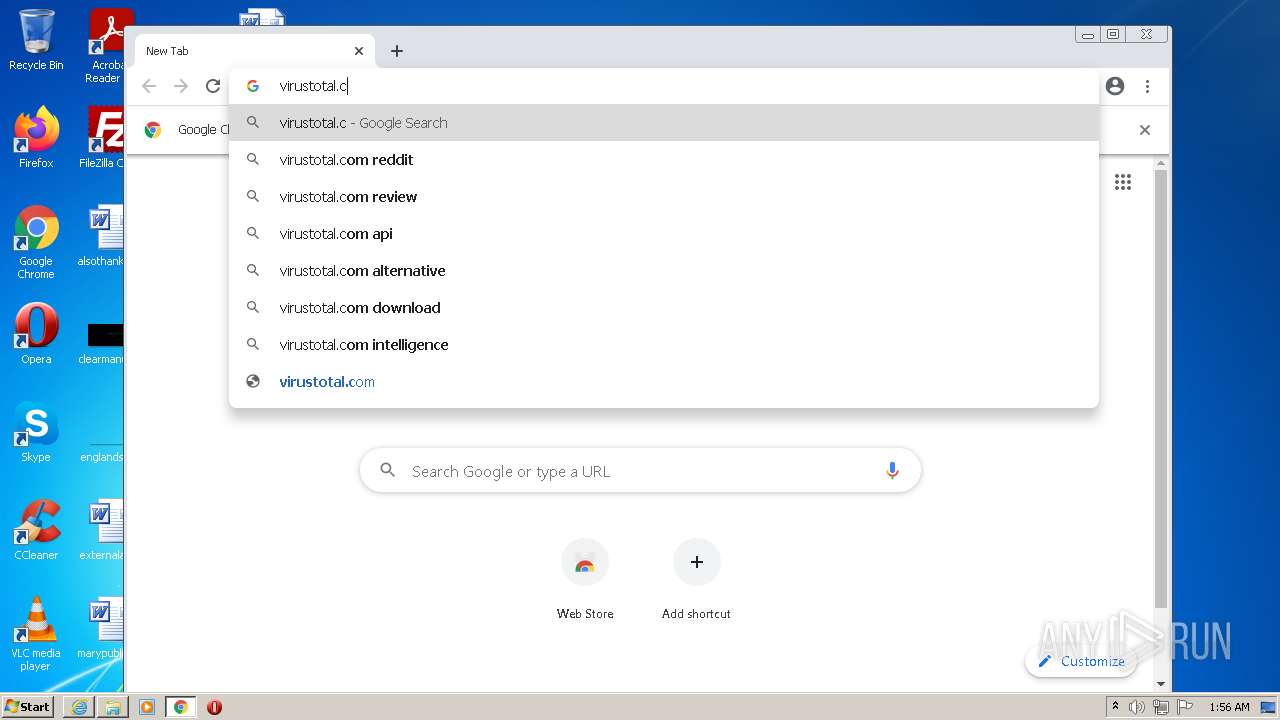The image size is (1280, 720).
Task: Click the taskbar clock showing 1:56 AM
Action: (1229, 707)
